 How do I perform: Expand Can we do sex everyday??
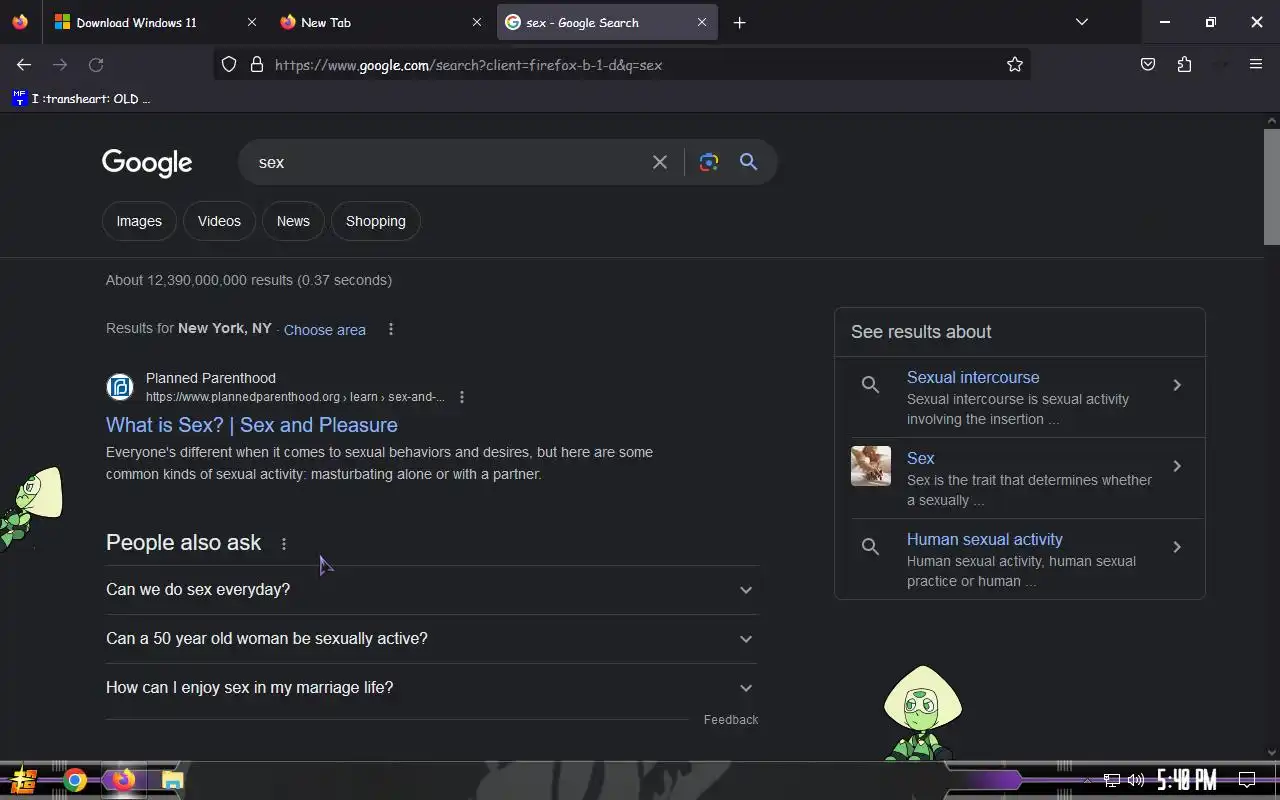432,590
